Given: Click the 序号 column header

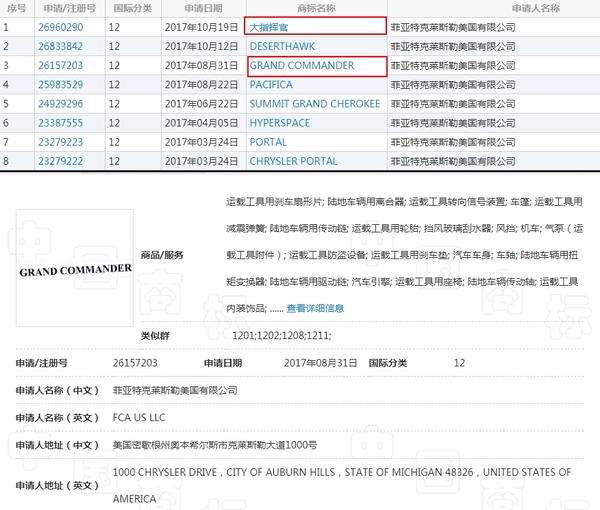Looking at the screenshot, I should tap(16, 8).
